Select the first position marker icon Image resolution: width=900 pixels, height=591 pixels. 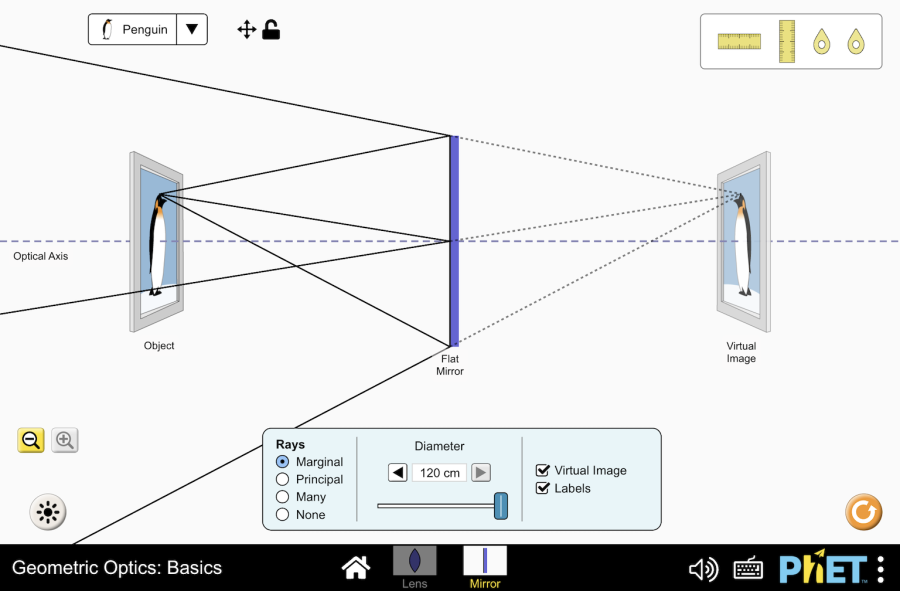(x=821, y=41)
